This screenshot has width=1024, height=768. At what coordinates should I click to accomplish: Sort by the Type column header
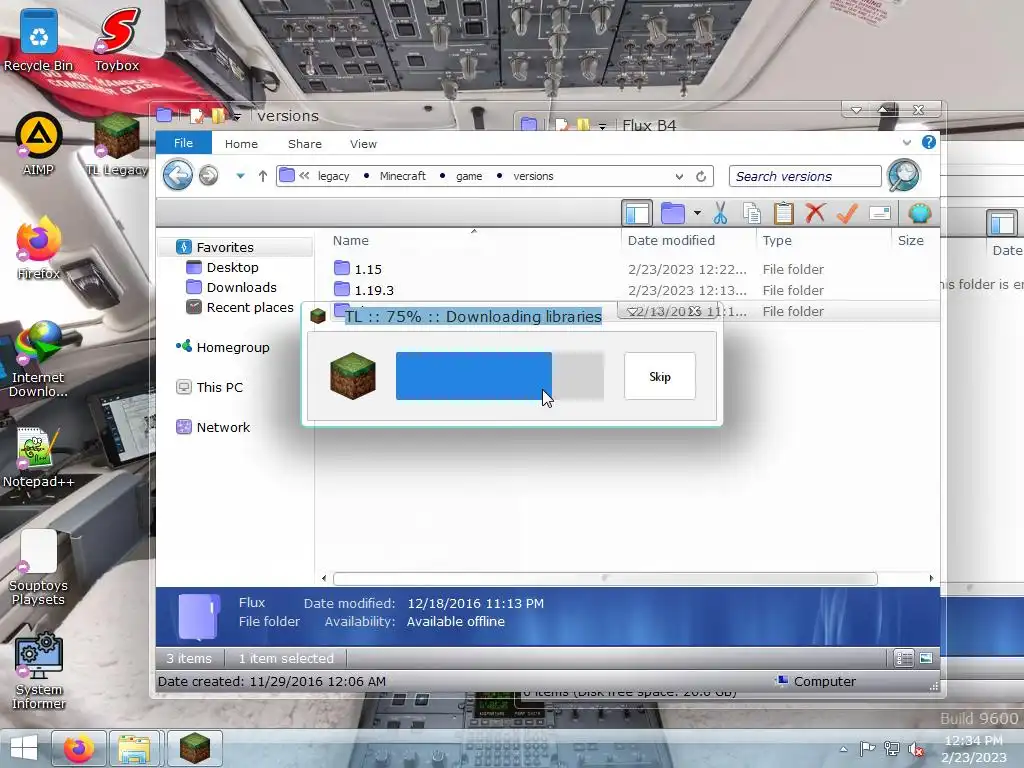point(777,240)
